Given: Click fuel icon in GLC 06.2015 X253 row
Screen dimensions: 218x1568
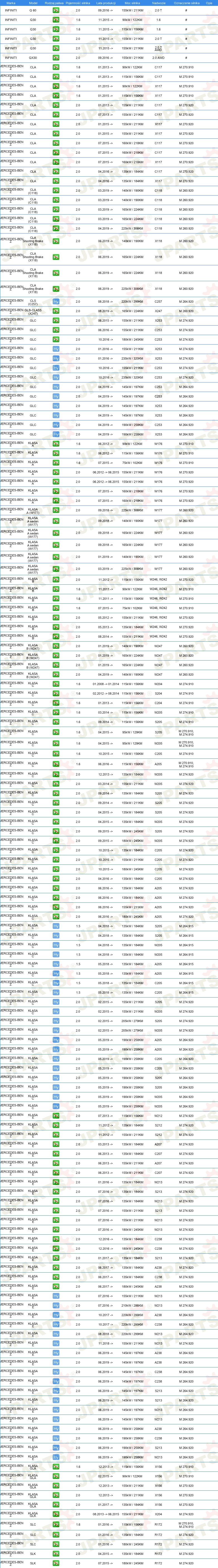Looking at the screenshot, I should pos(56,321).
